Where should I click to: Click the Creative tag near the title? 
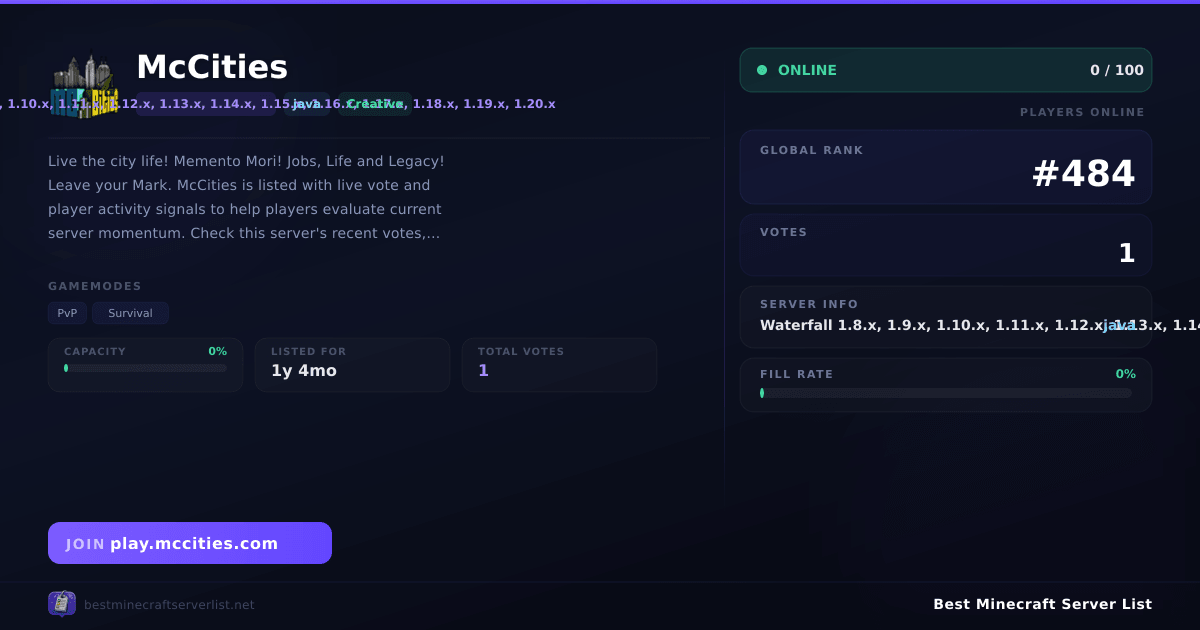[375, 104]
